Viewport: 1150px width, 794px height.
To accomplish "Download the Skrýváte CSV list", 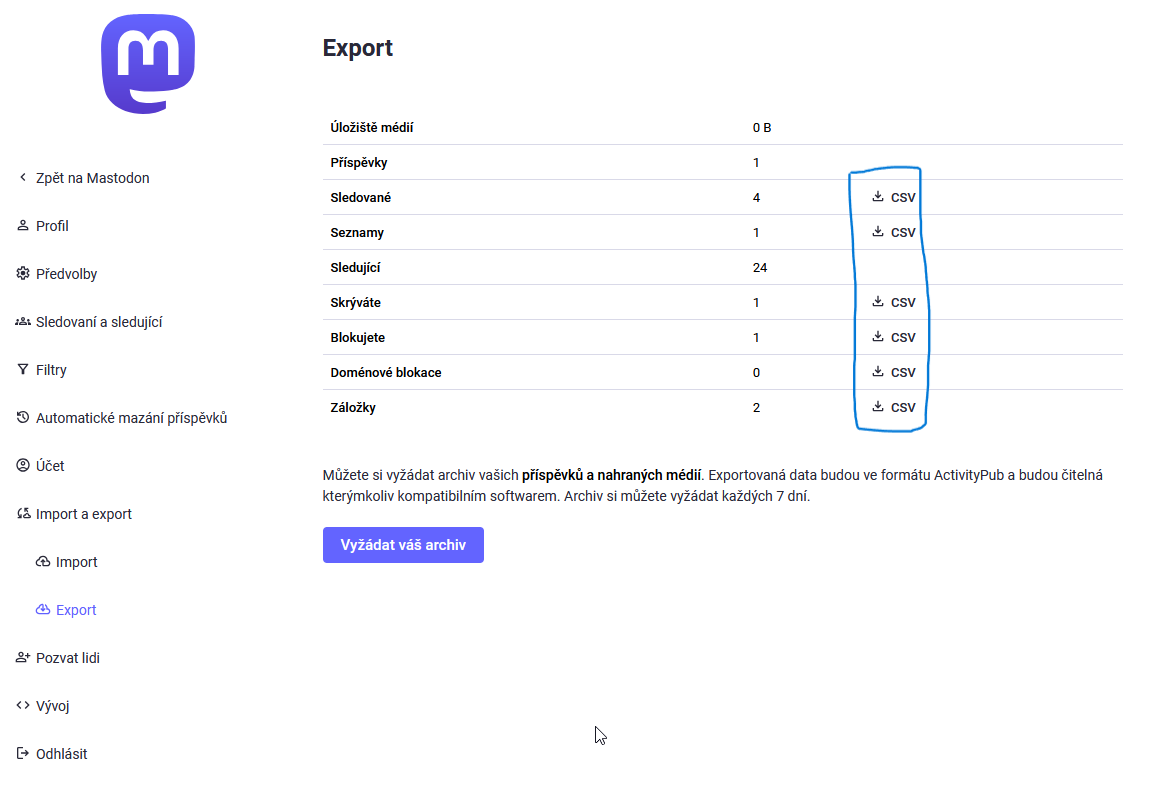I will point(893,302).
